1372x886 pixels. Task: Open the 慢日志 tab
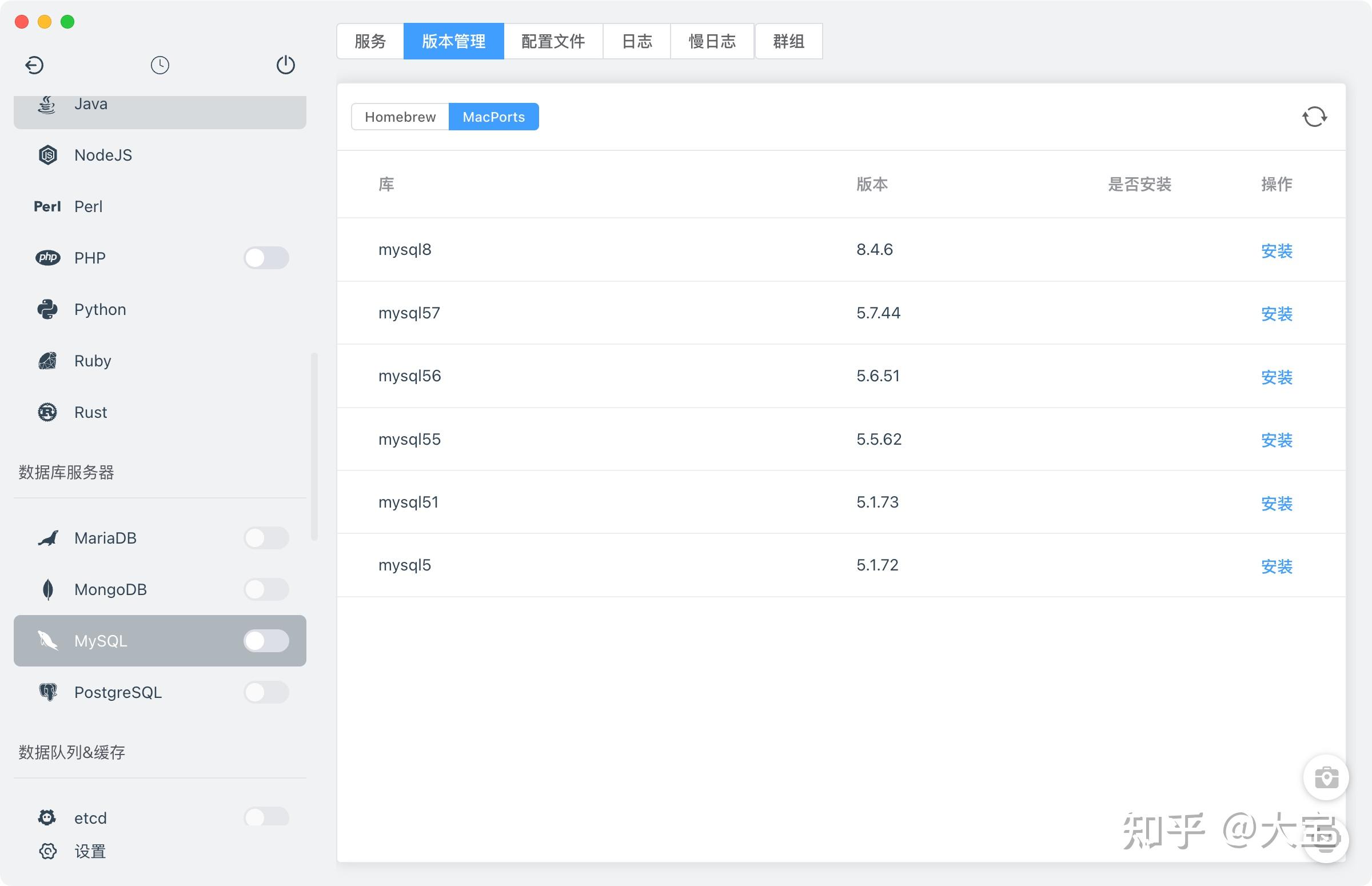click(712, 41)
